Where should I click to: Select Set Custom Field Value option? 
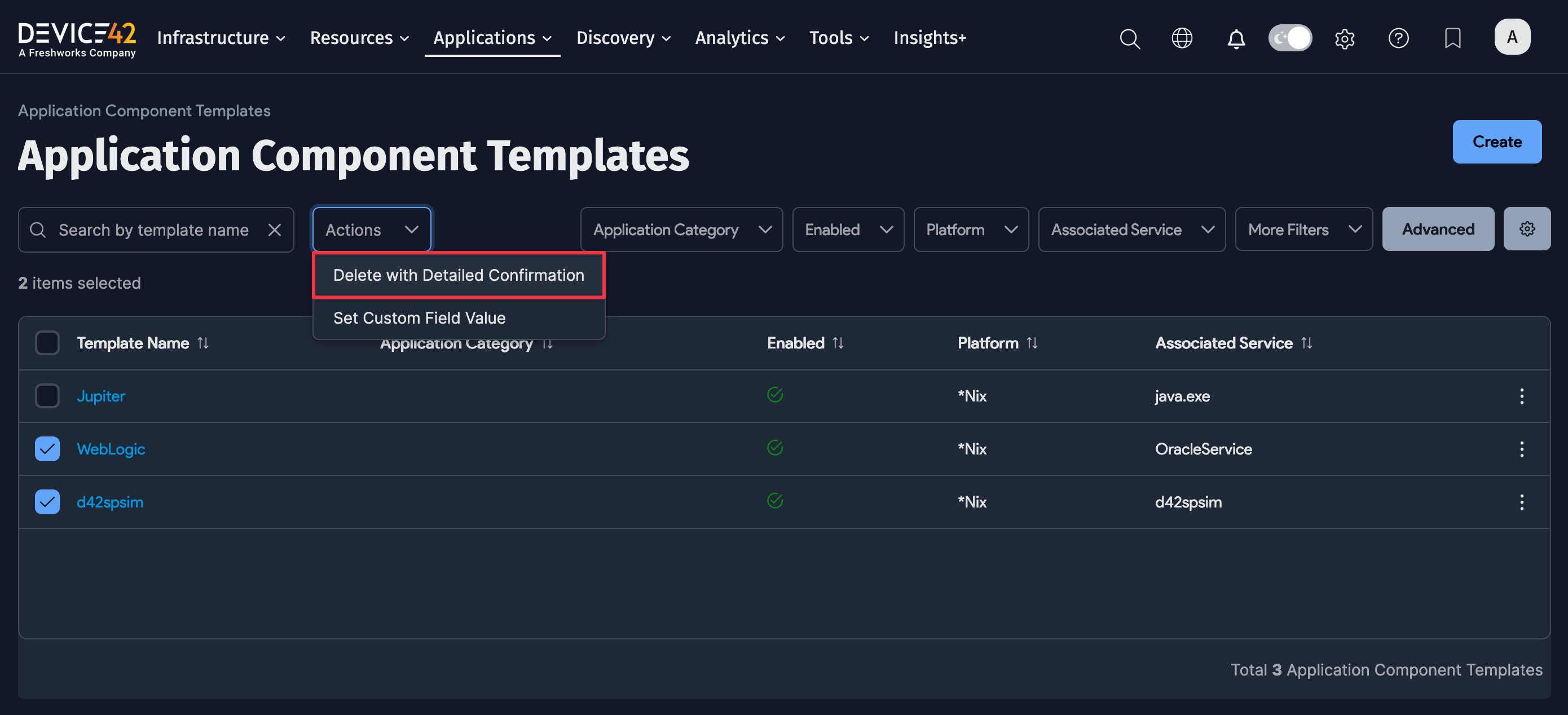(420, 317)
